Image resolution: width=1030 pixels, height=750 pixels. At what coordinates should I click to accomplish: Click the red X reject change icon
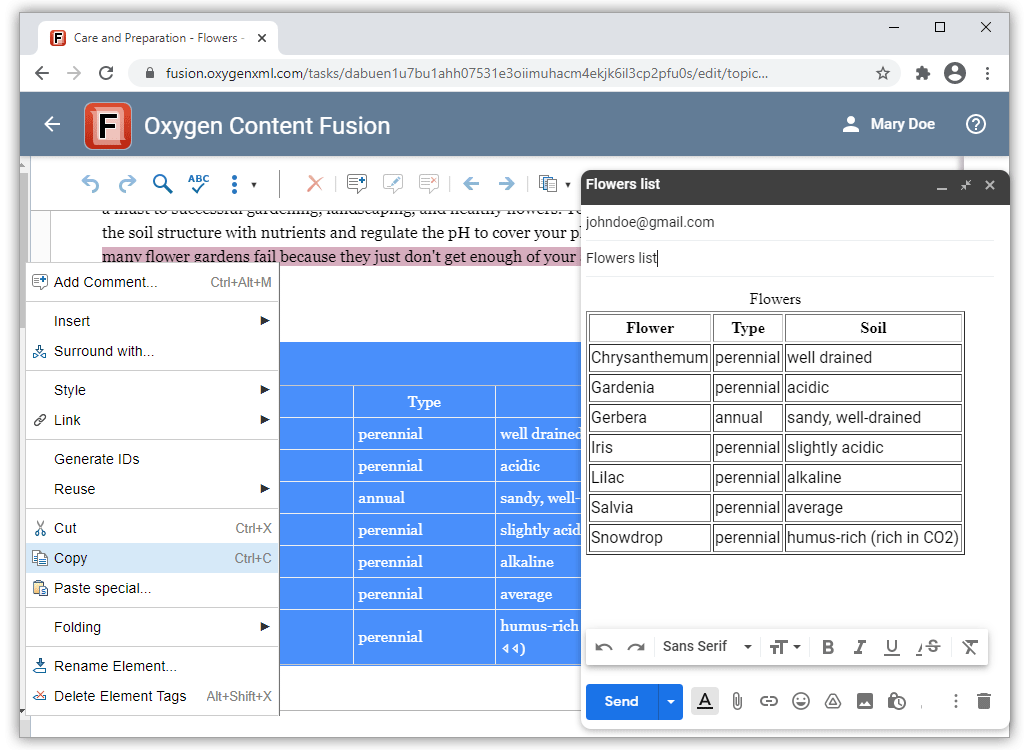[315, 184]
